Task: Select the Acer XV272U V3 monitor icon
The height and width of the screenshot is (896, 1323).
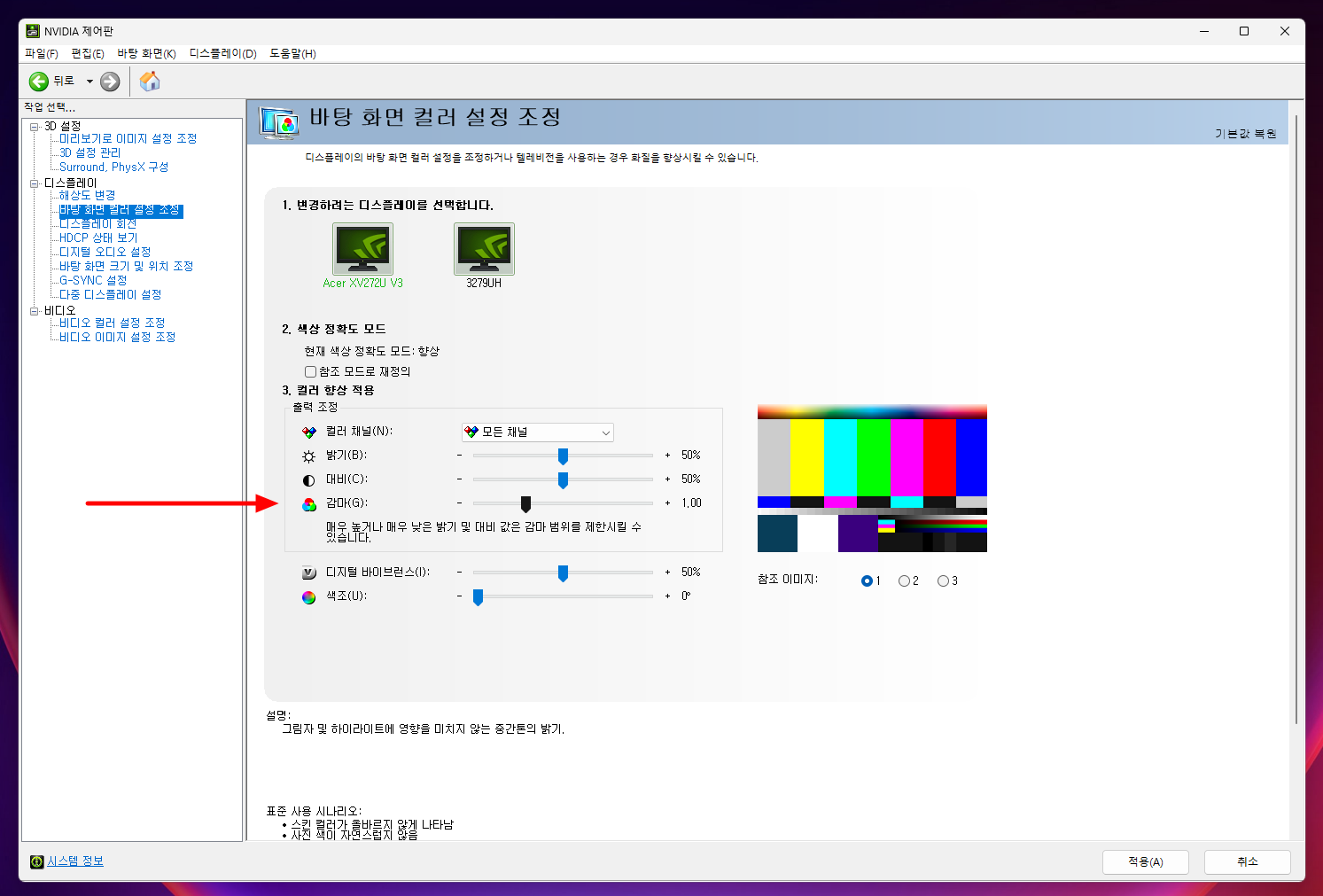Action: tap(362, 248)
